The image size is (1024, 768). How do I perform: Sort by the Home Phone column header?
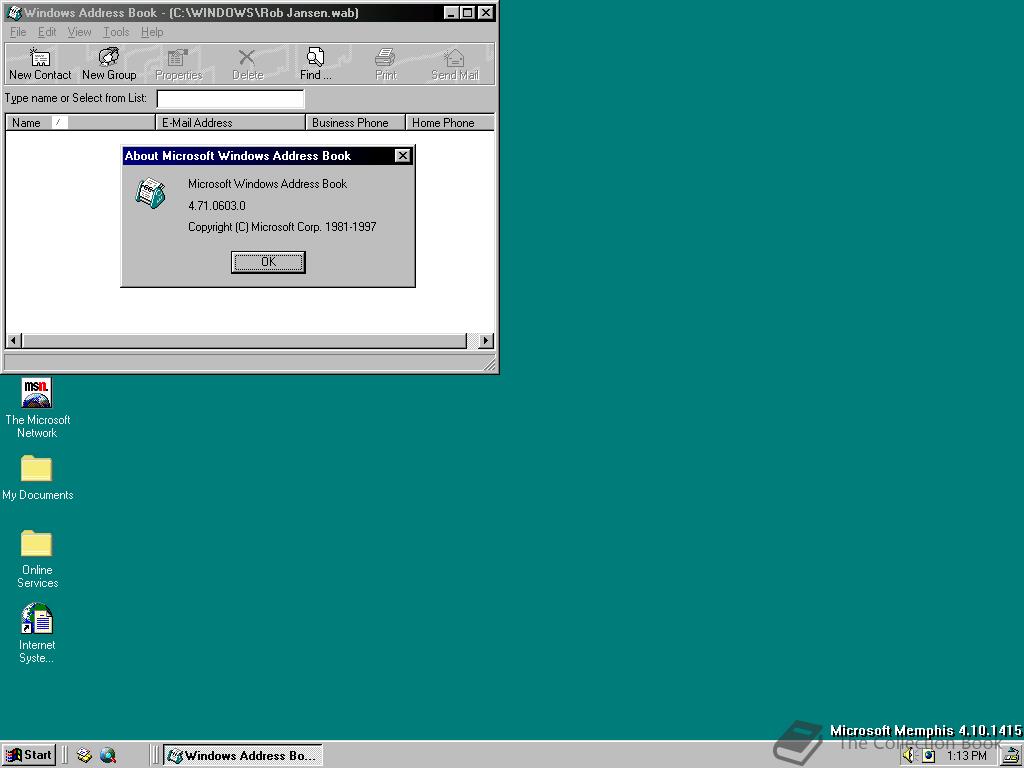450,123
